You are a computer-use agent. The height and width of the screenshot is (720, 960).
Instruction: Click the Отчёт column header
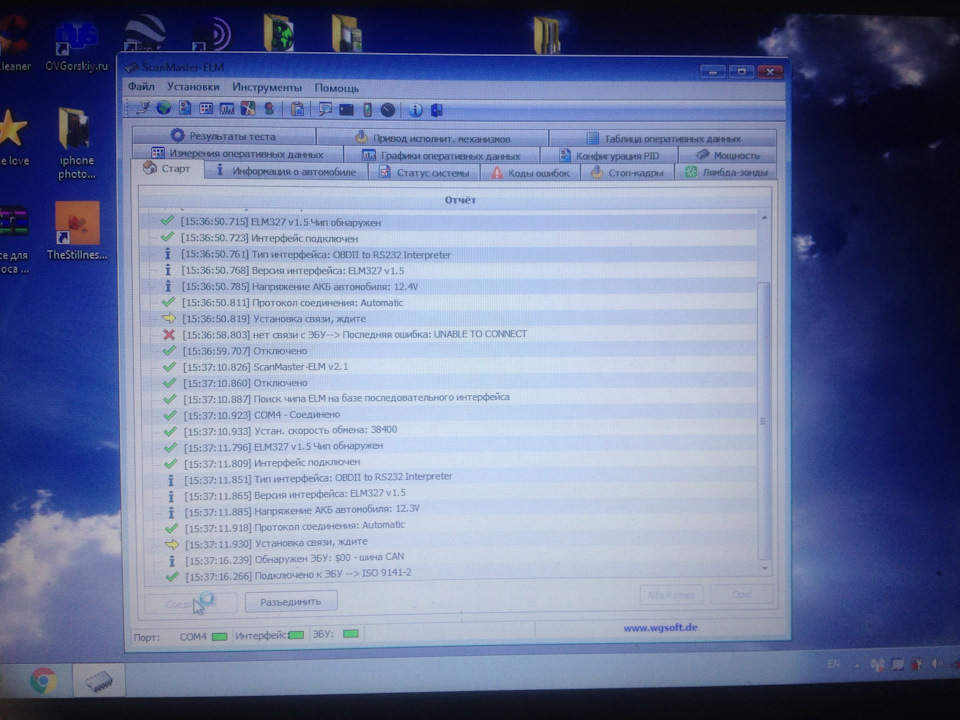click(x=454, y=200)
